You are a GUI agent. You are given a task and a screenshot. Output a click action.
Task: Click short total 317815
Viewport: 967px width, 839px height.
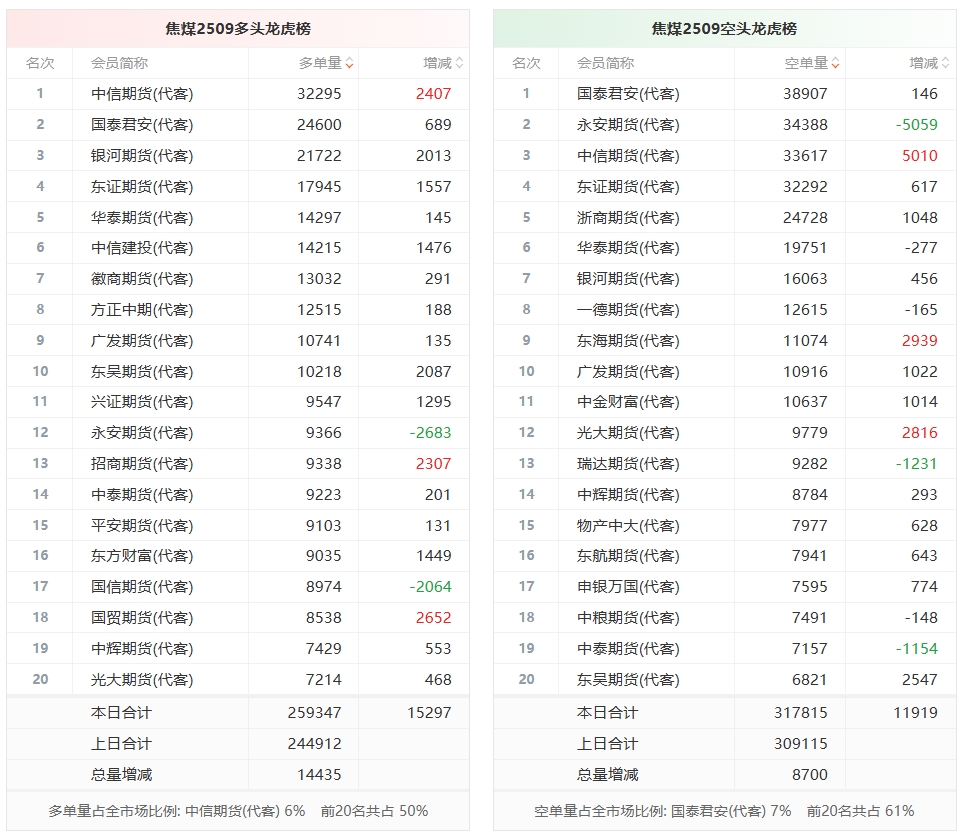click(800, 713)
